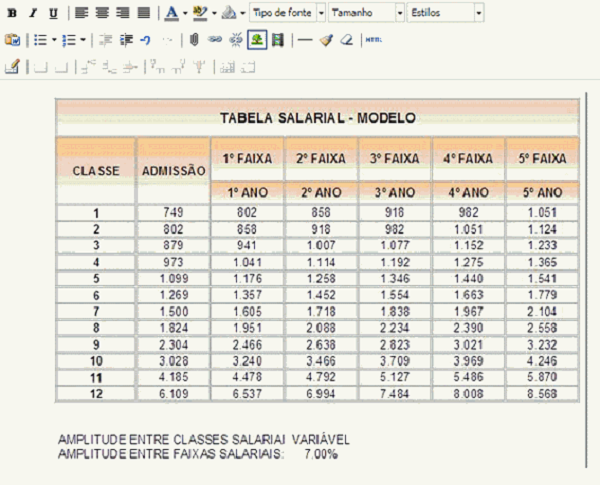Center align the text
Screen dimensions: 600x485
tap(101, 13)
